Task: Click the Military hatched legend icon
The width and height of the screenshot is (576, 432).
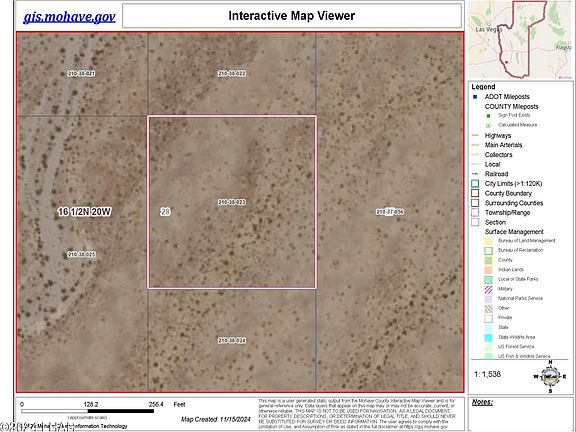Action: [x=489, y=289]
